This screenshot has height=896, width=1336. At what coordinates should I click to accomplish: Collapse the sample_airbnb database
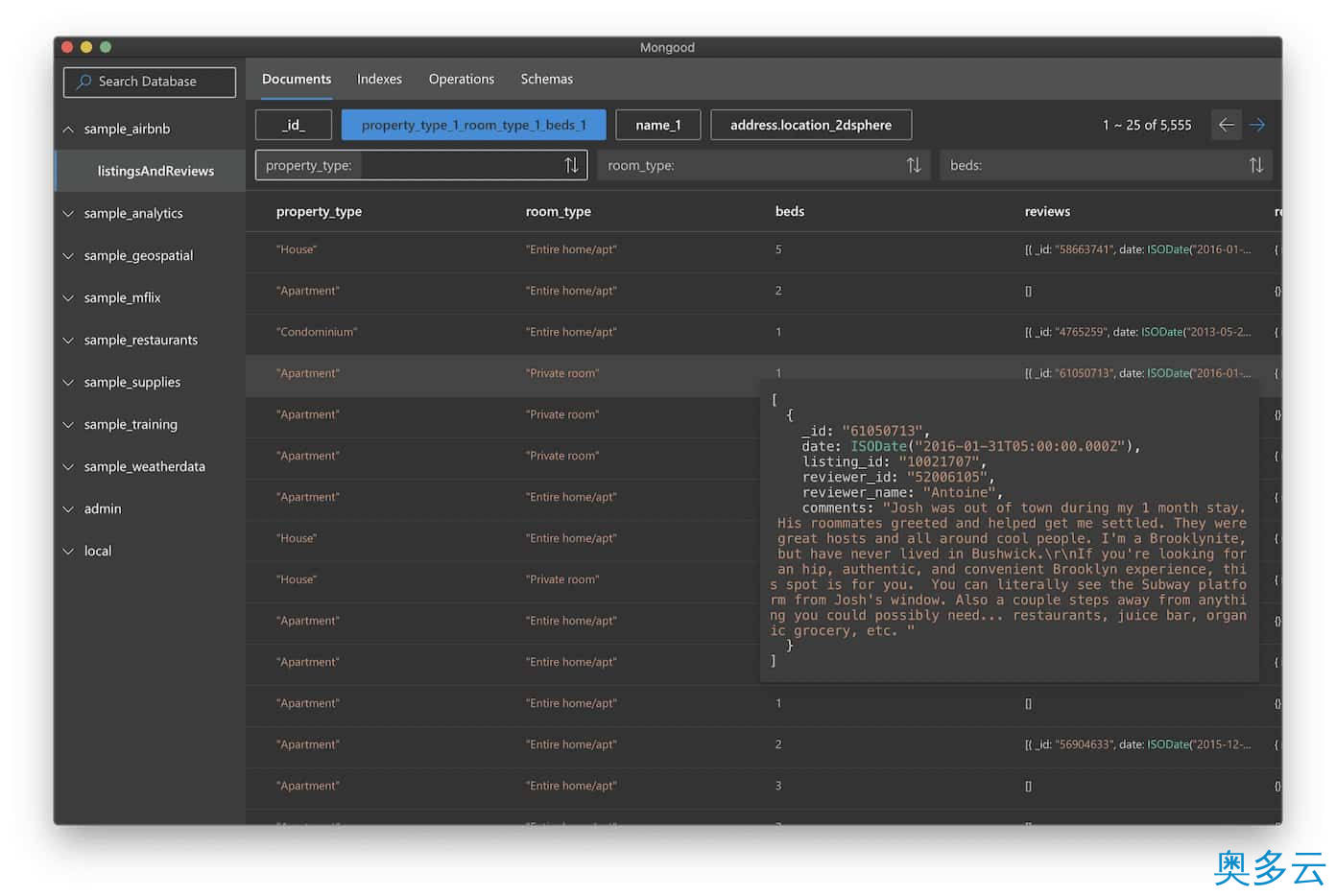click(x=68, y=130)
